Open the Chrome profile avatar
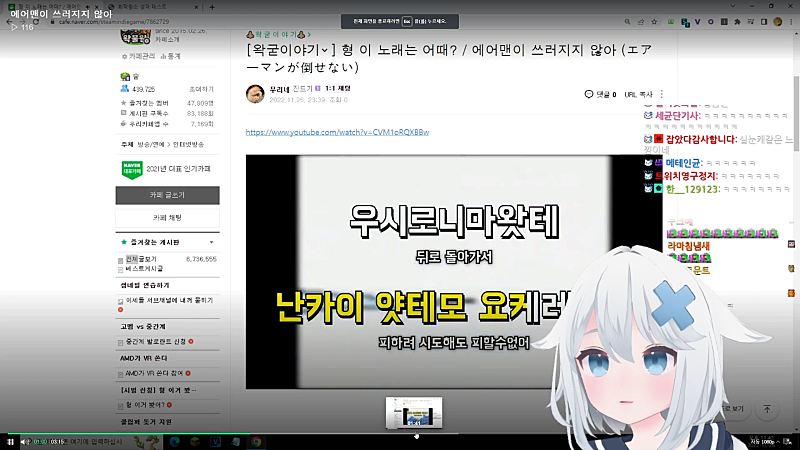 tap(778, 22)
